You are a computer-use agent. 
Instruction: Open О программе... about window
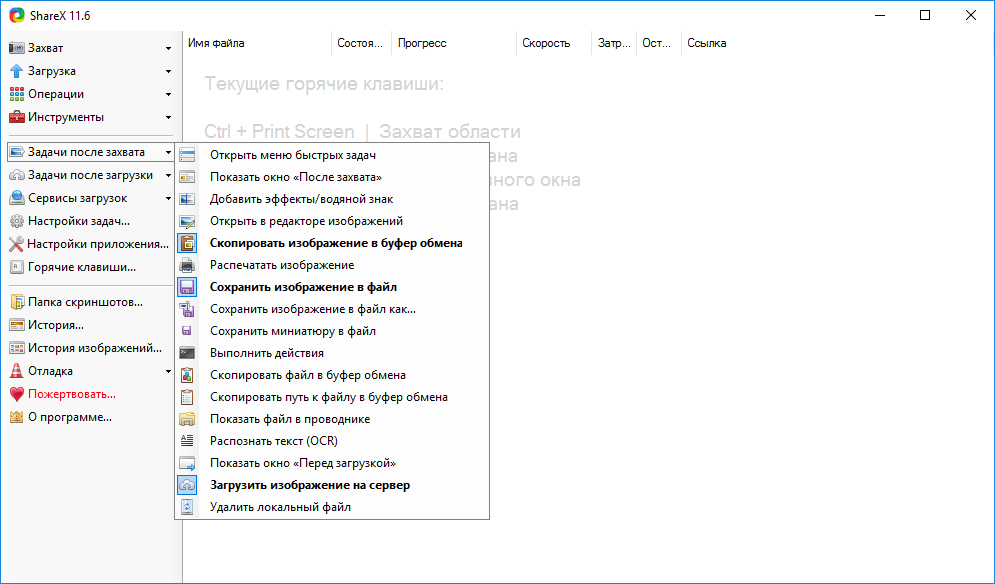point(91,417)
